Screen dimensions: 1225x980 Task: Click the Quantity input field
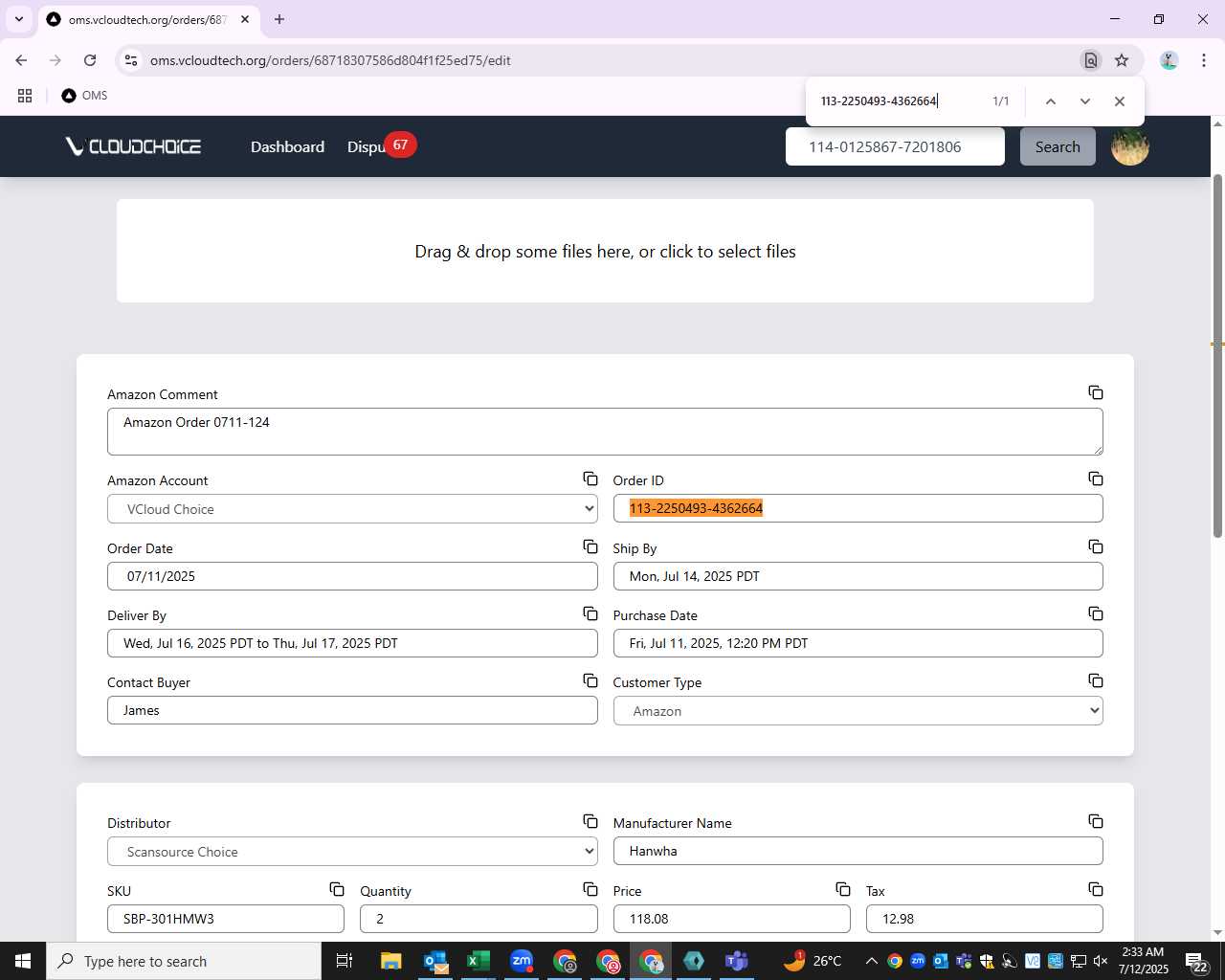tap(479, 919)
